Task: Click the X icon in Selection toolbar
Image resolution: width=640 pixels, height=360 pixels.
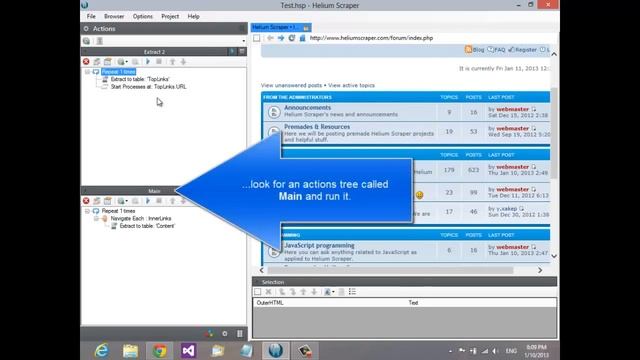Action: click(268, 292)
